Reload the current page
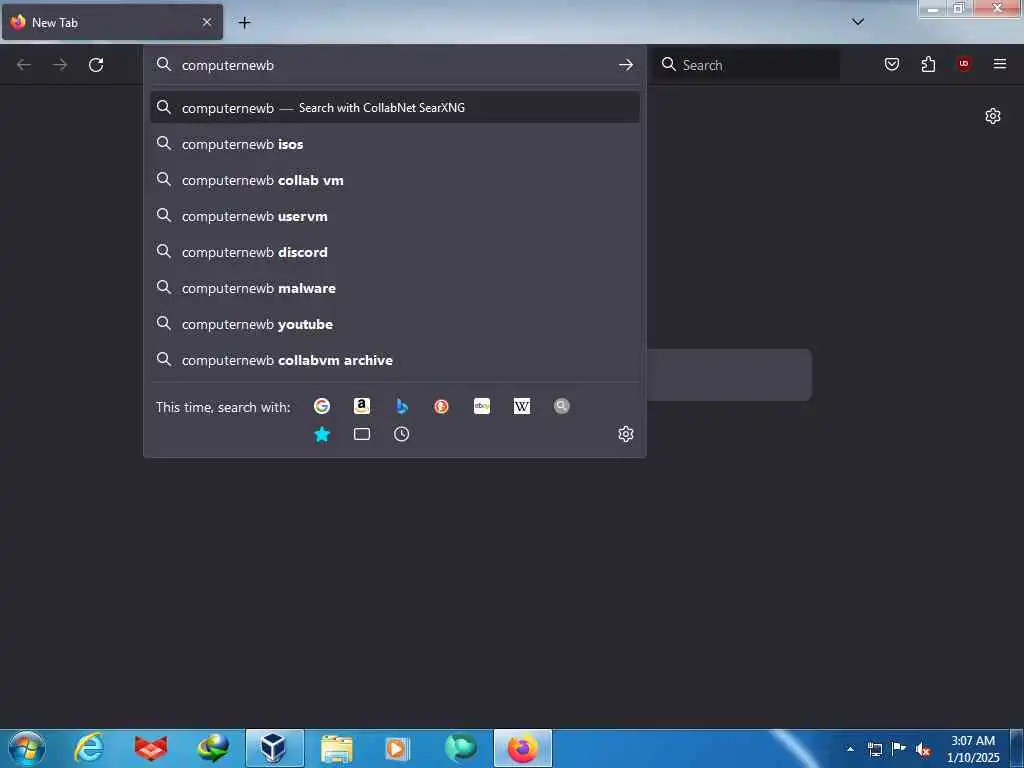Image resolution: width=1024 pixels, height=768 pixels. coord(96,65)
